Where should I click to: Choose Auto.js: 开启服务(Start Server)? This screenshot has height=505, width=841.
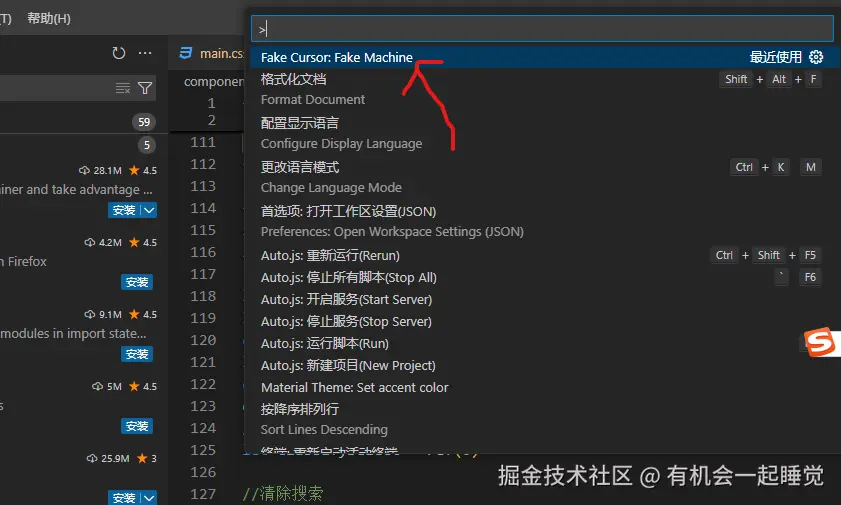tap(542, 299)
